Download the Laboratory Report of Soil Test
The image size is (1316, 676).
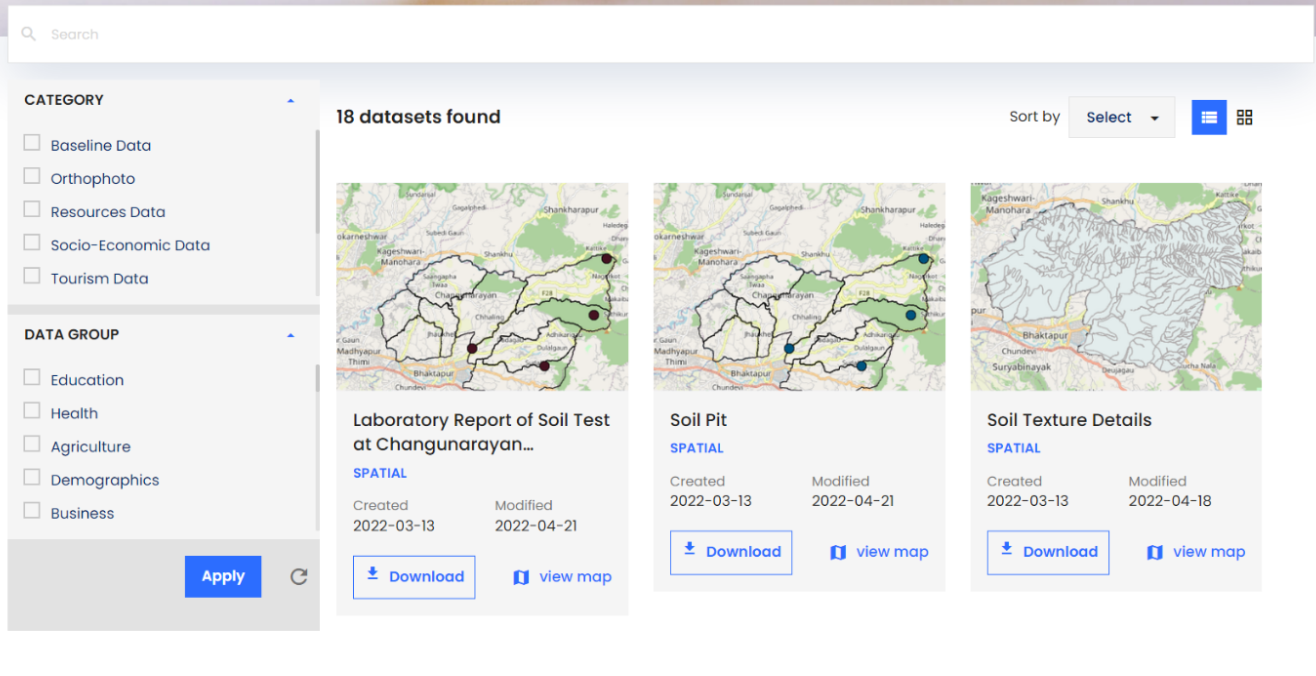click(414, 577)
